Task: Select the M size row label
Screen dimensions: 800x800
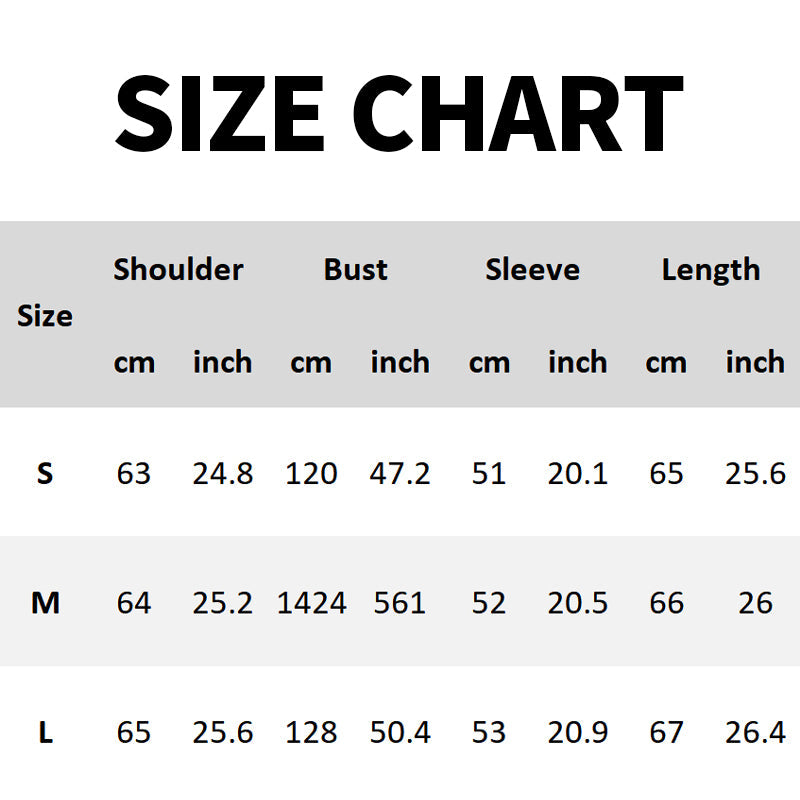Action: click(45, 603)
